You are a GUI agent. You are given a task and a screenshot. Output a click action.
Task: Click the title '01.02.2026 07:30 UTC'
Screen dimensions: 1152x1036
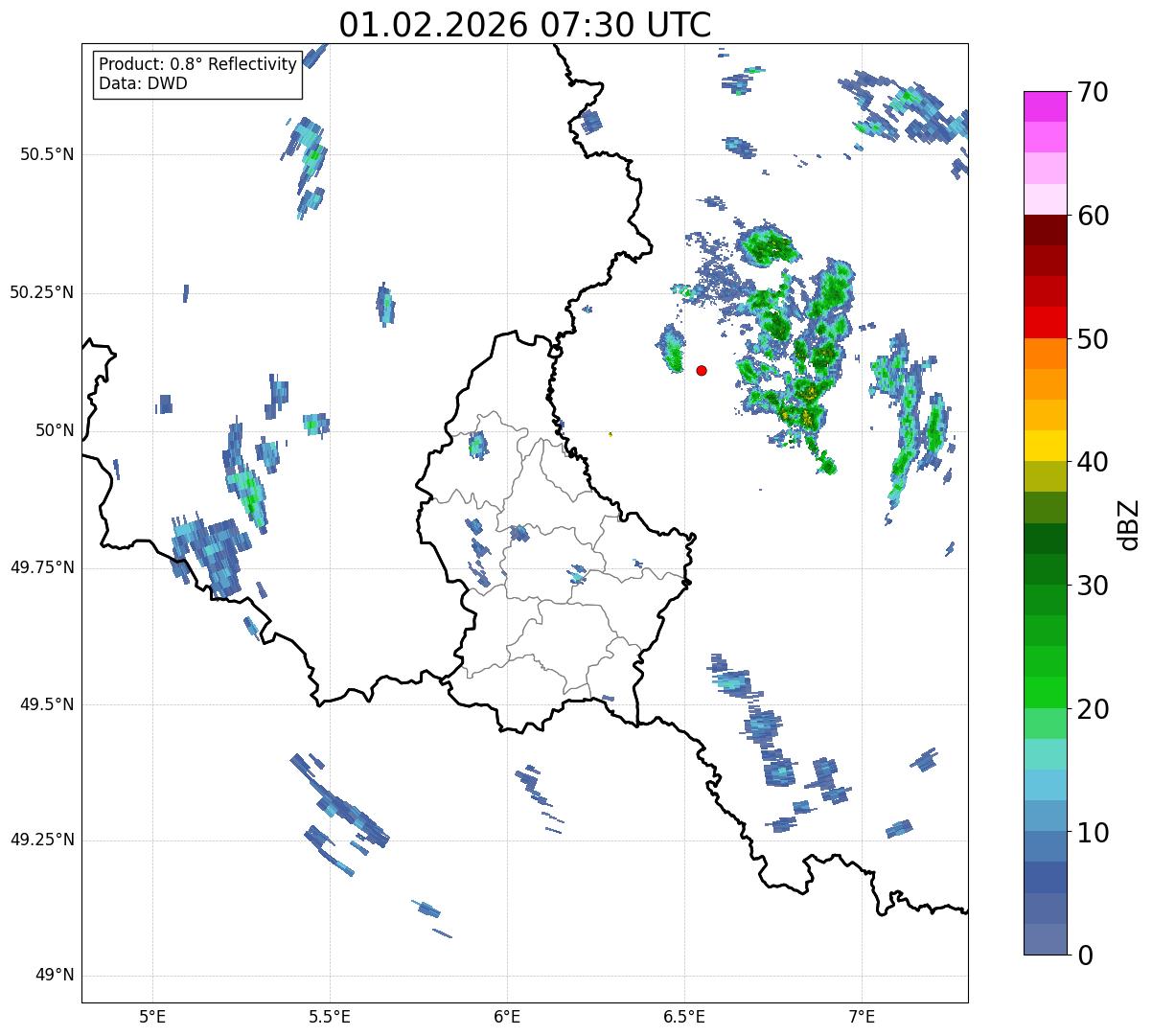(525, 25)
